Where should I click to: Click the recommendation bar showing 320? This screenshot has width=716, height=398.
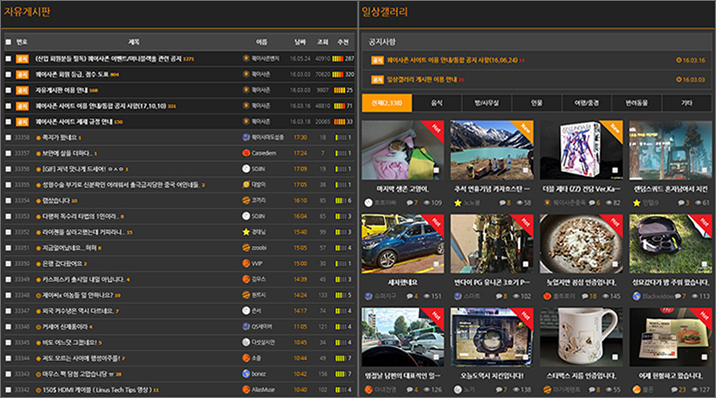(x=338, y=74)
